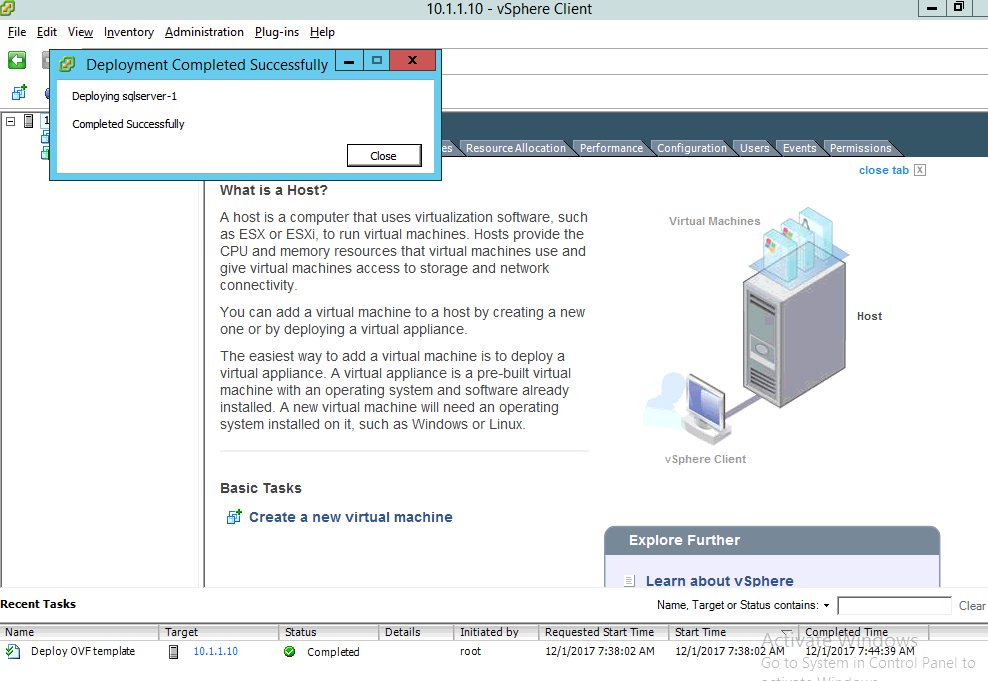Open the Inventory menu

click(x=129, y=32)
